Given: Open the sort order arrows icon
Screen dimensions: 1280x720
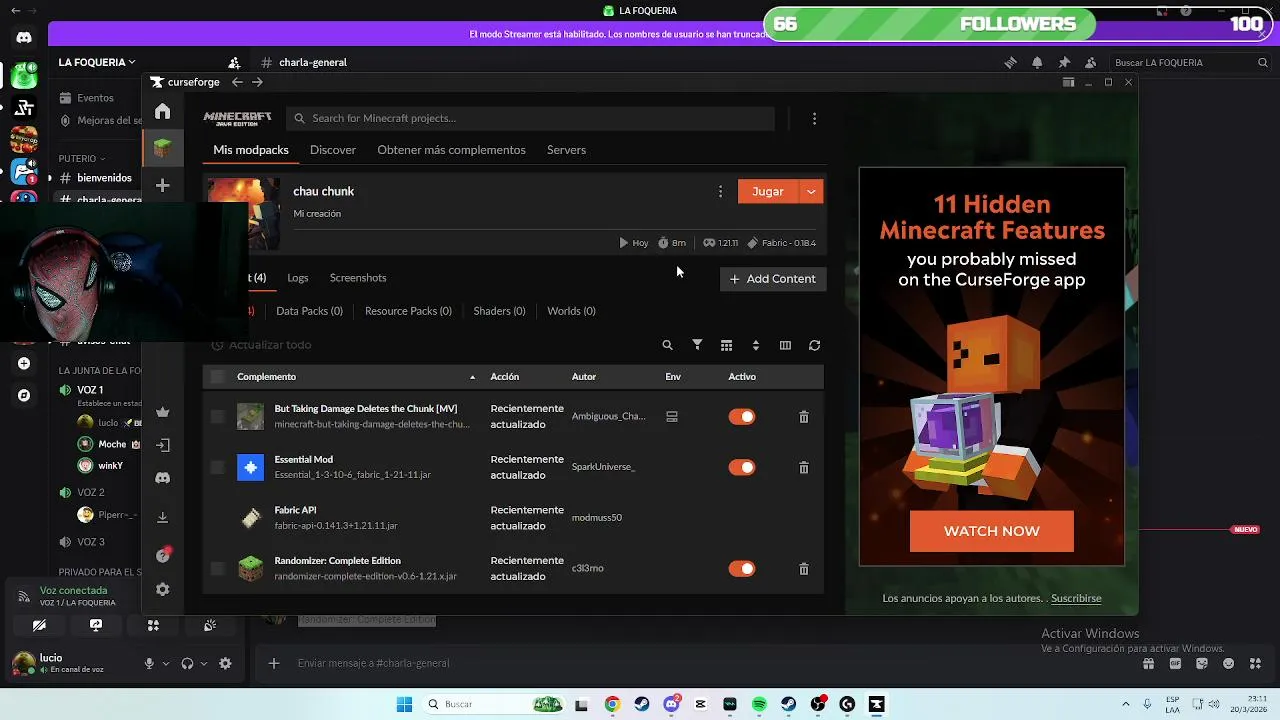Looking at the screenshot, I should (x=755, y=345).
